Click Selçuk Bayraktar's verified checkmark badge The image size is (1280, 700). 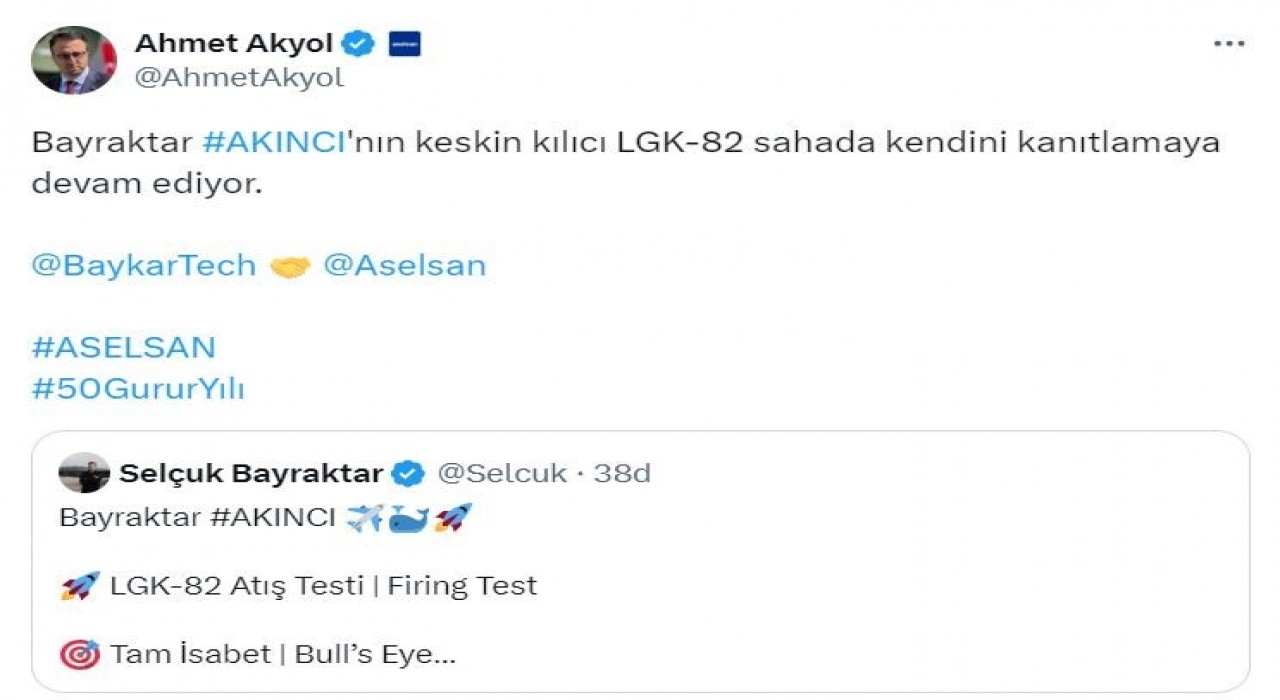tap(407, 472)
